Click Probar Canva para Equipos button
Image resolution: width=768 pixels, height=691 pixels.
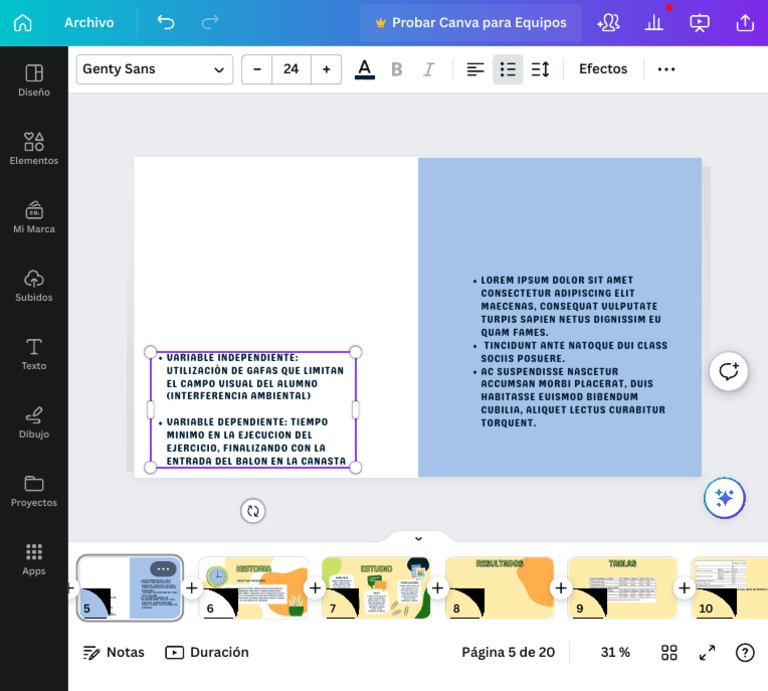tap(470, 22)
